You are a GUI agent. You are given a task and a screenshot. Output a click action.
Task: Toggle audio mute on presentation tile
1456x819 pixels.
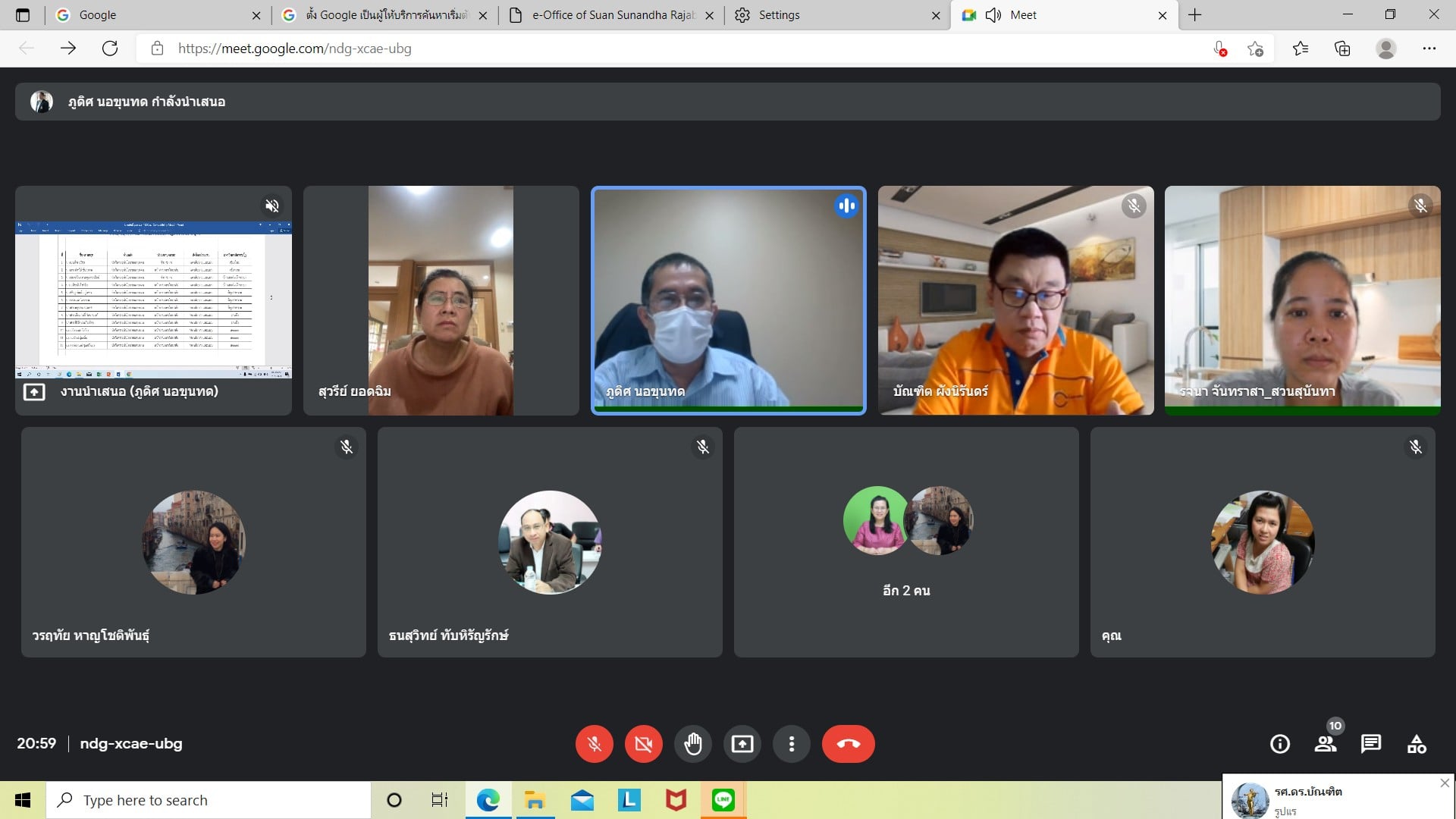tap(271, 206)
